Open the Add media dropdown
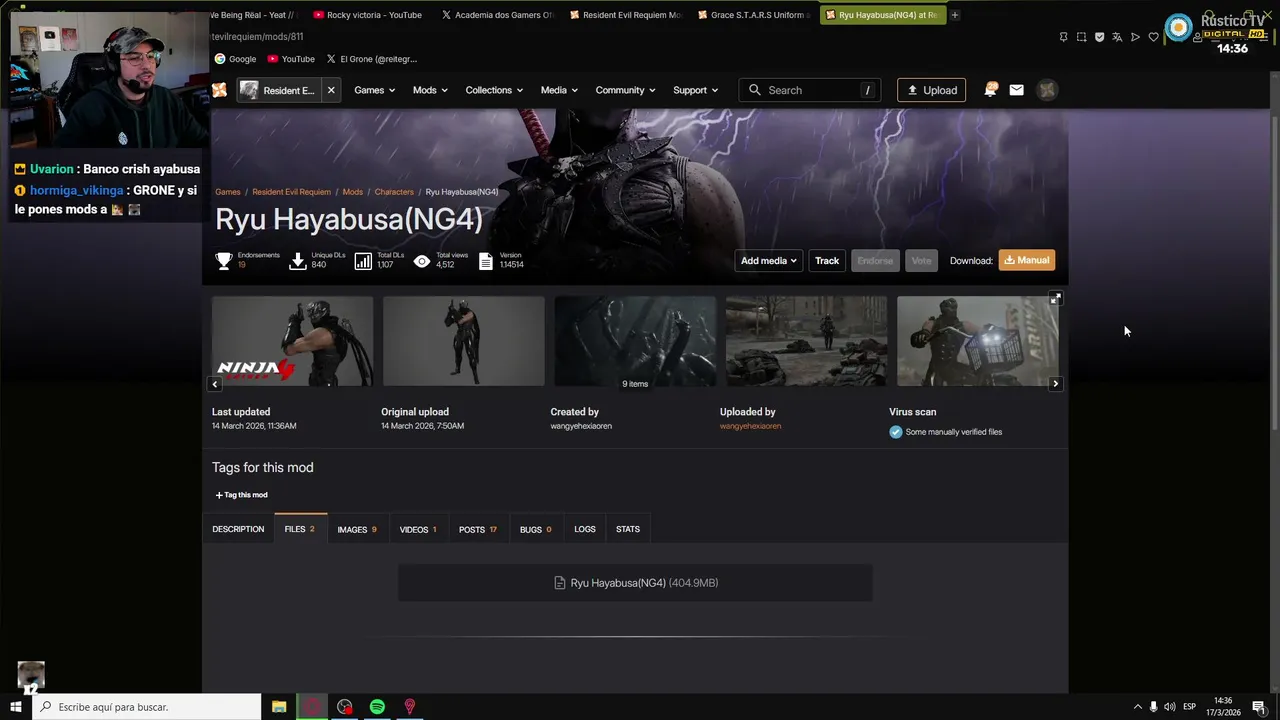This screenshot has width=1280, height=720. (768, 261)
